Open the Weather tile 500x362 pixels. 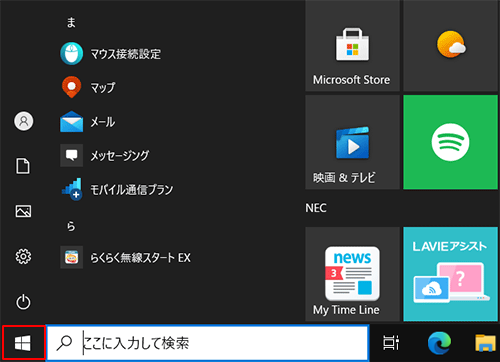[451, 46]
